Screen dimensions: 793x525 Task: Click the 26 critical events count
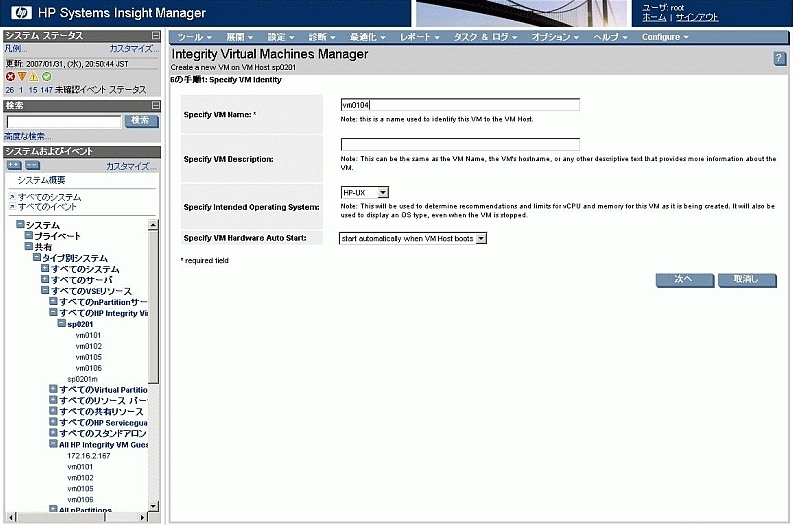pyautogui.click(x=10, y=90)
